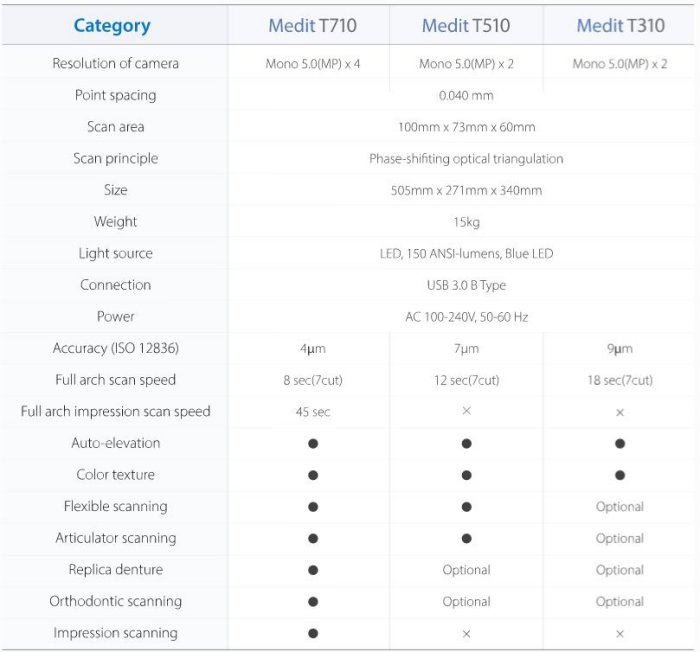700x652 pixels.
Task: Click the Auto-elevation dot under Medit T310
Action: [x=620, y=443]
